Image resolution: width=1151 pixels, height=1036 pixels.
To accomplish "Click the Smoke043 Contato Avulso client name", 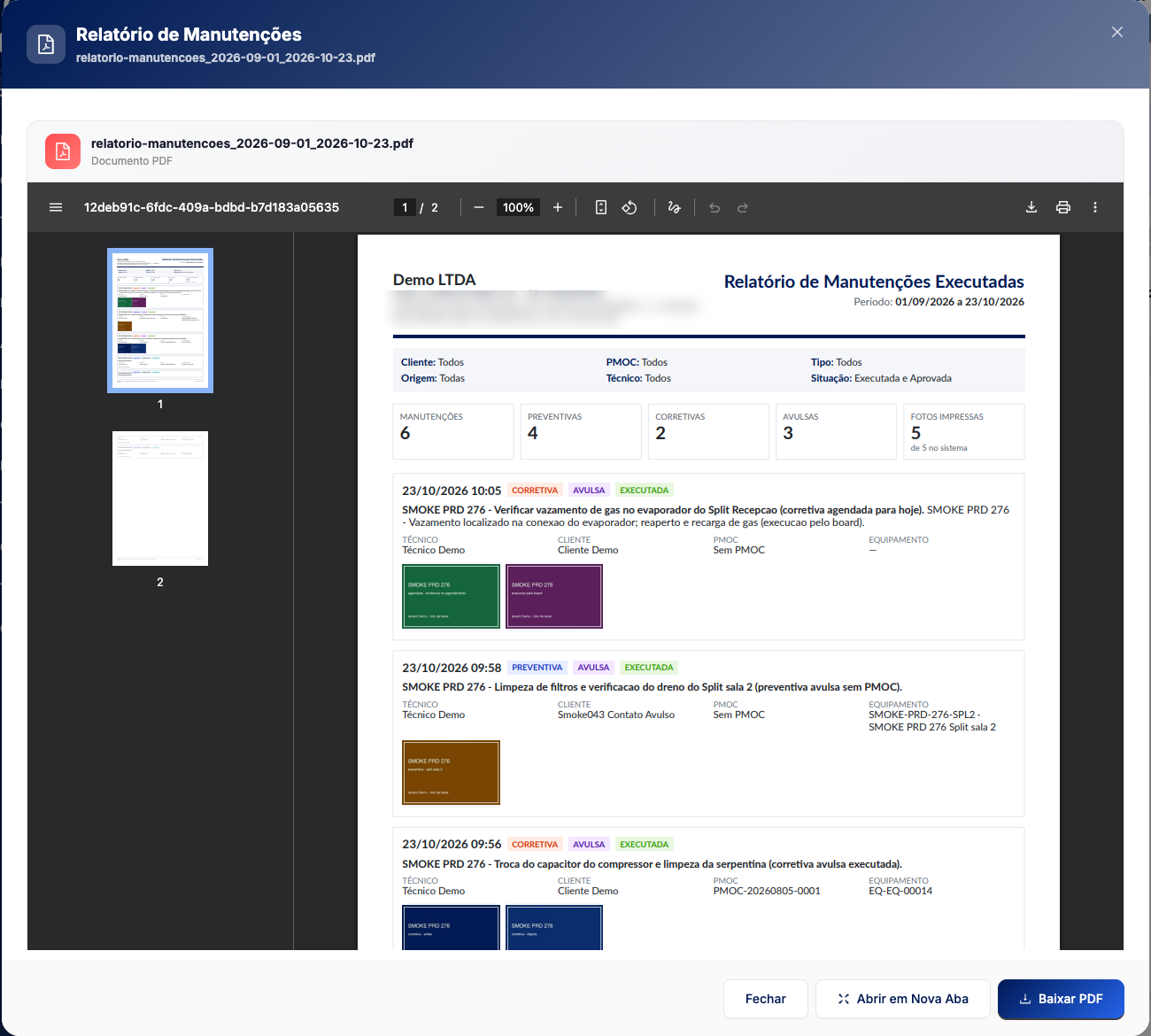I will 616,715.
